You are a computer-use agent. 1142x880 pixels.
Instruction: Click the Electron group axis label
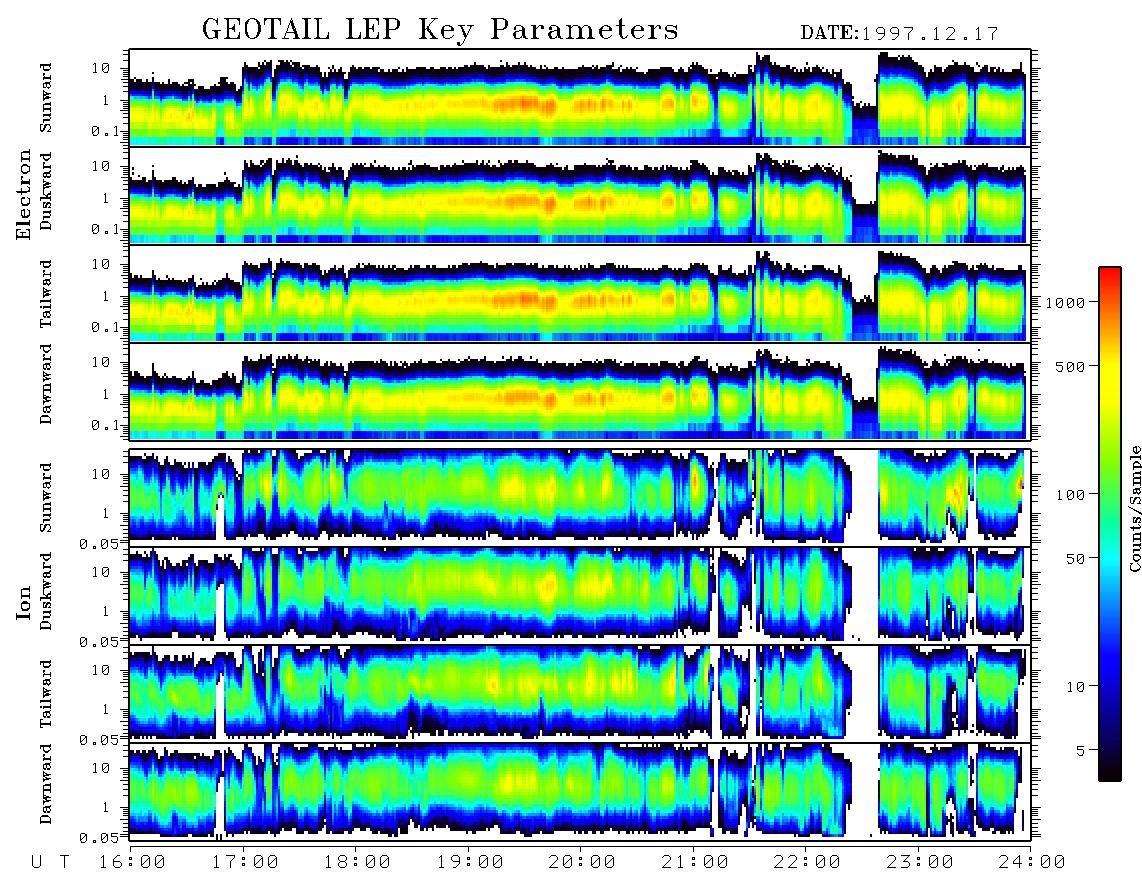(24, 195)
